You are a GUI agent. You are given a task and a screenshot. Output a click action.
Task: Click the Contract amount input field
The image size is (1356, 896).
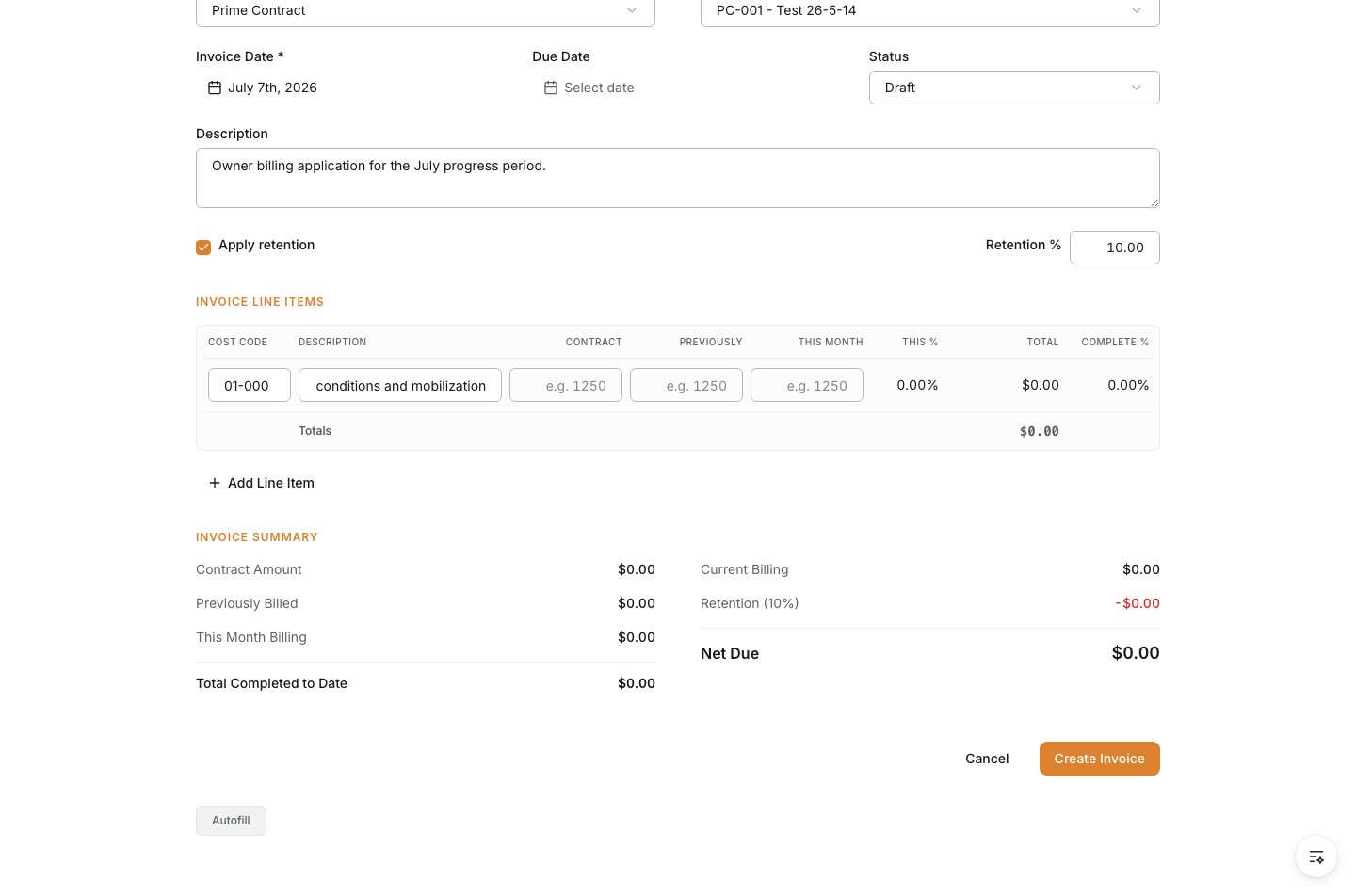coord(566,385)
